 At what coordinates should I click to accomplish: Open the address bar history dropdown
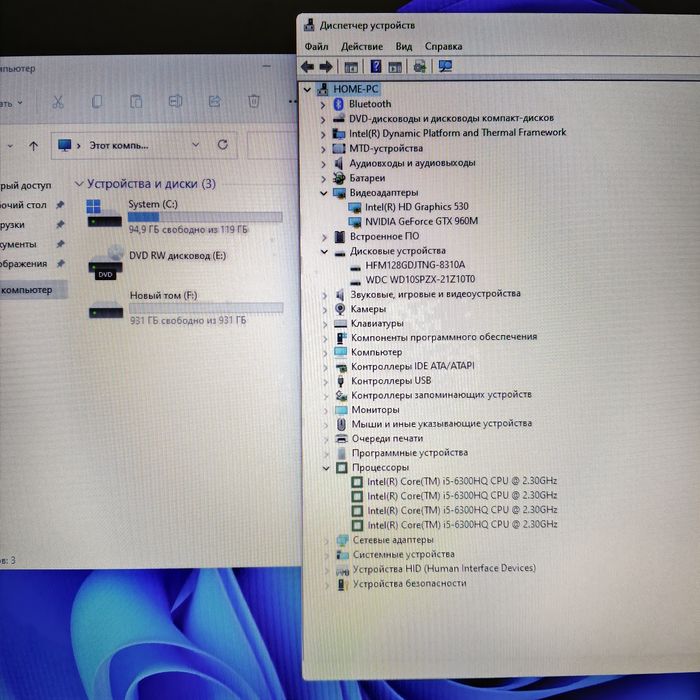196,145
